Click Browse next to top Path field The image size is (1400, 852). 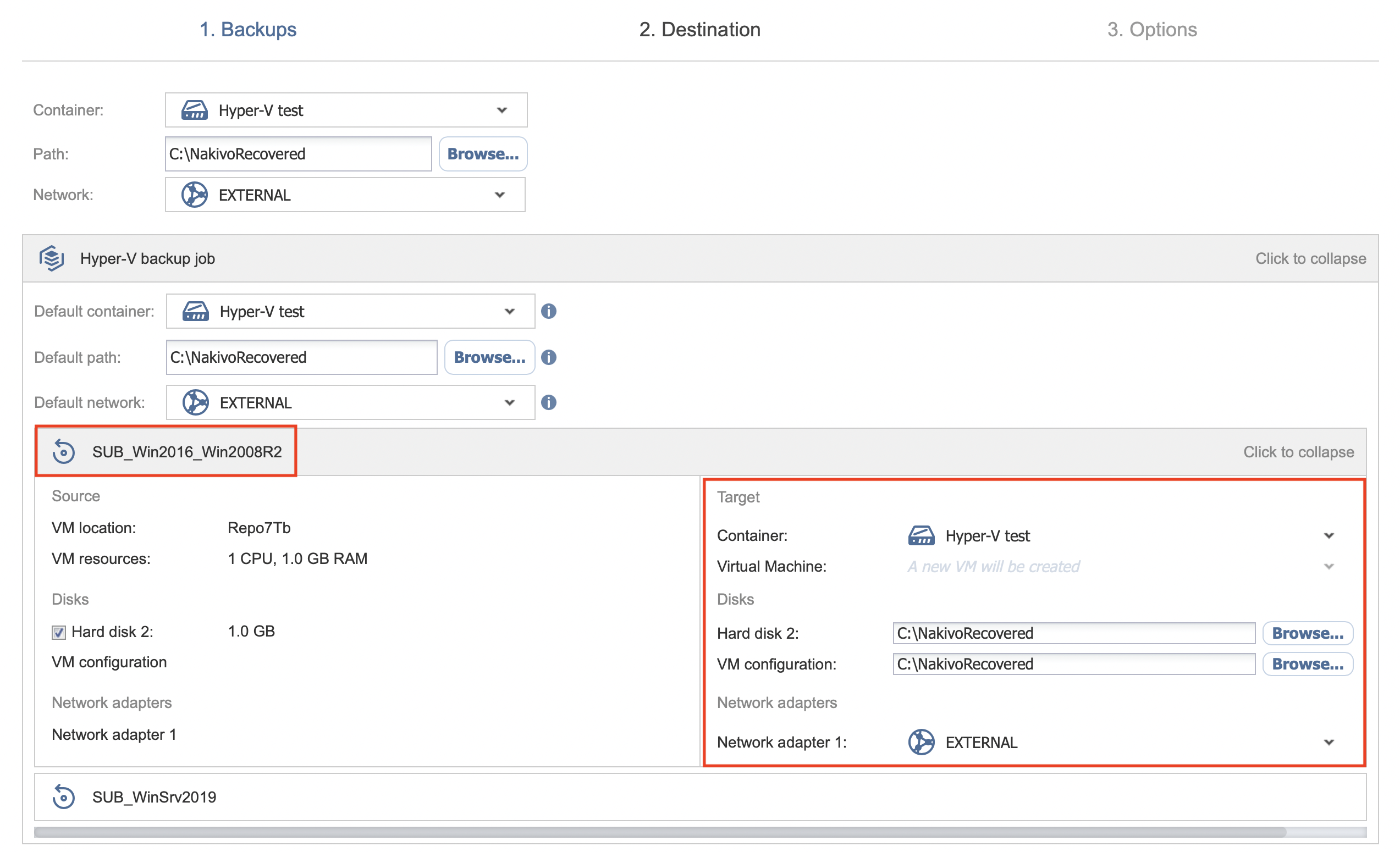482,154
